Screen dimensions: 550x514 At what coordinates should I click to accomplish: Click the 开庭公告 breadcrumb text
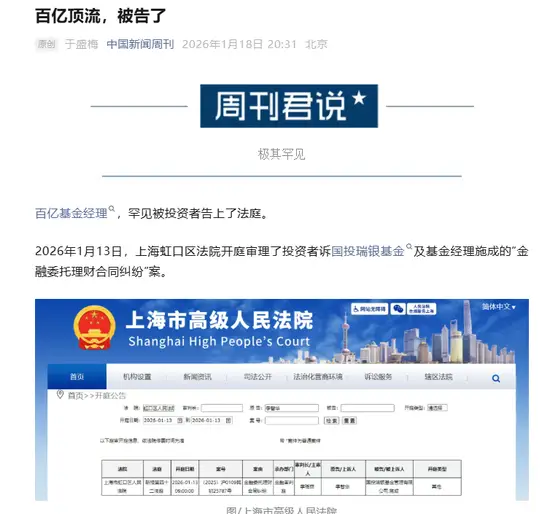pos(110,396)
